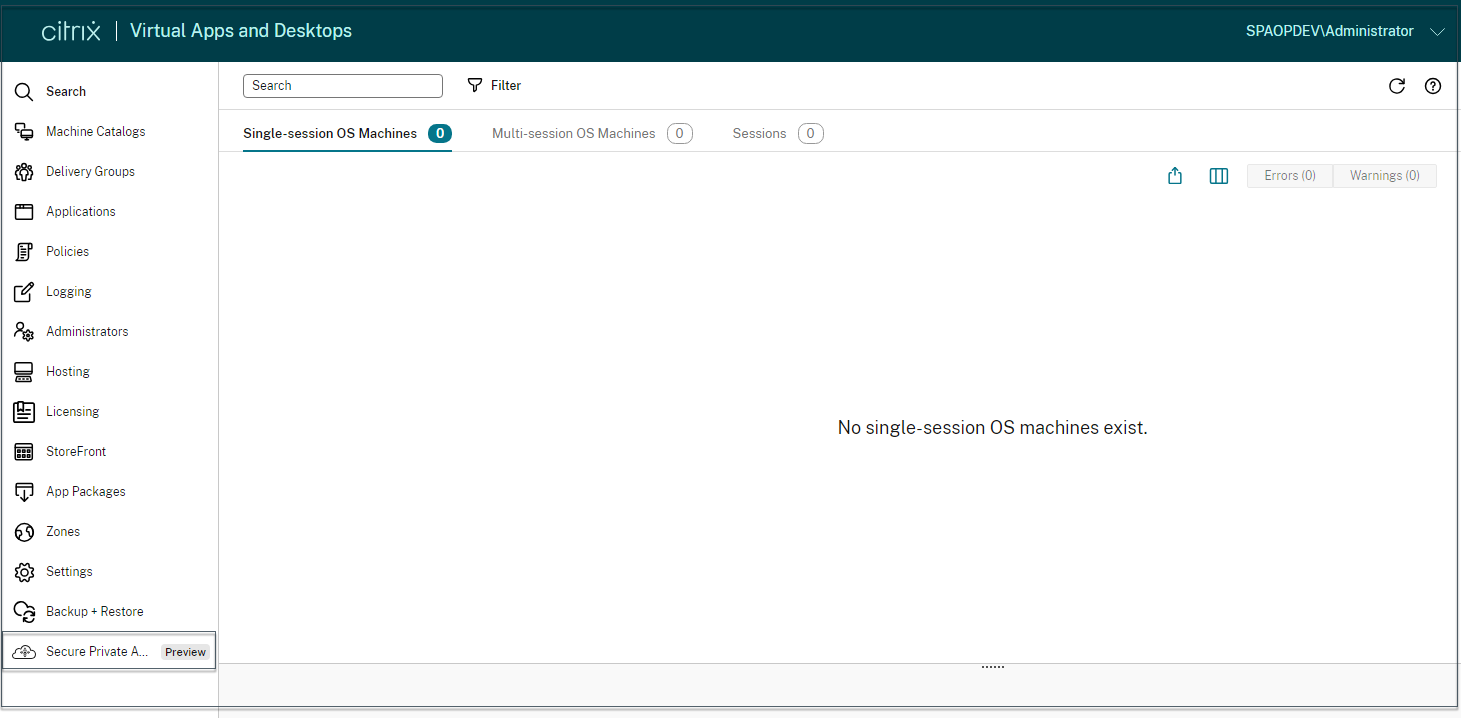Click the Settings gear icon
This screenshot has width=1461, height=718.
24,572
